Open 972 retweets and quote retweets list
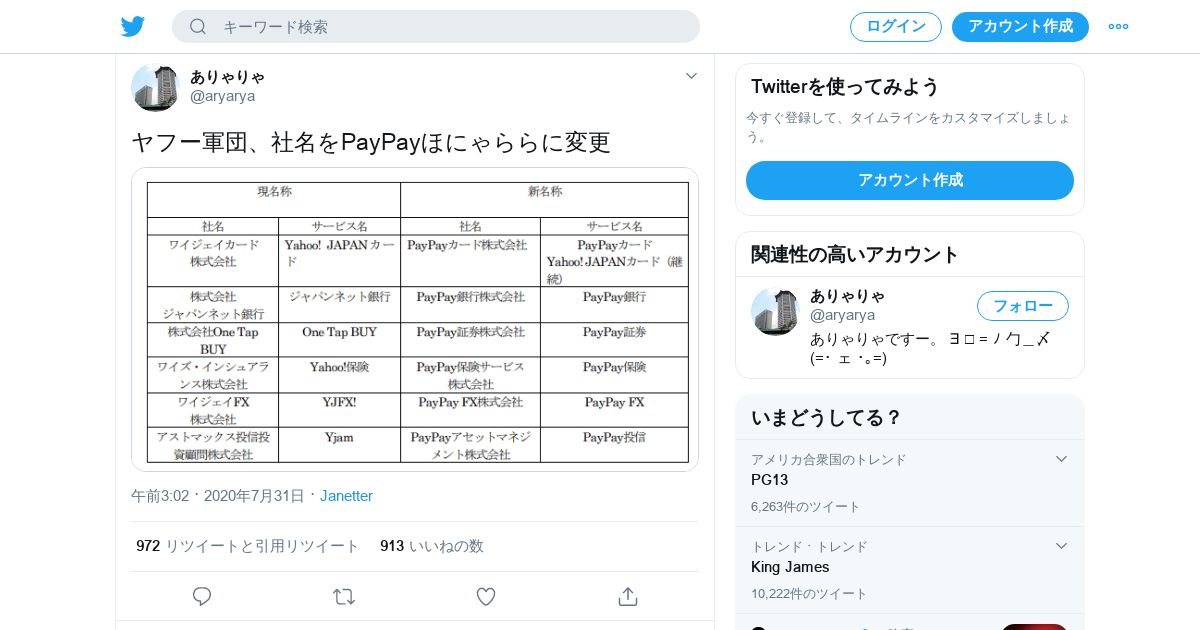1200x630 pixels. tap(247, 546)
